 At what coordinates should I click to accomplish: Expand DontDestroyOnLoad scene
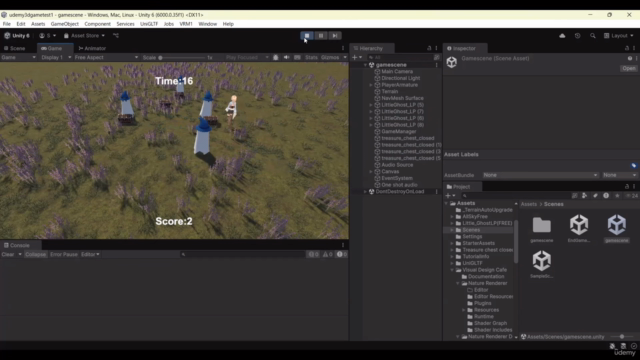(365, 191)
